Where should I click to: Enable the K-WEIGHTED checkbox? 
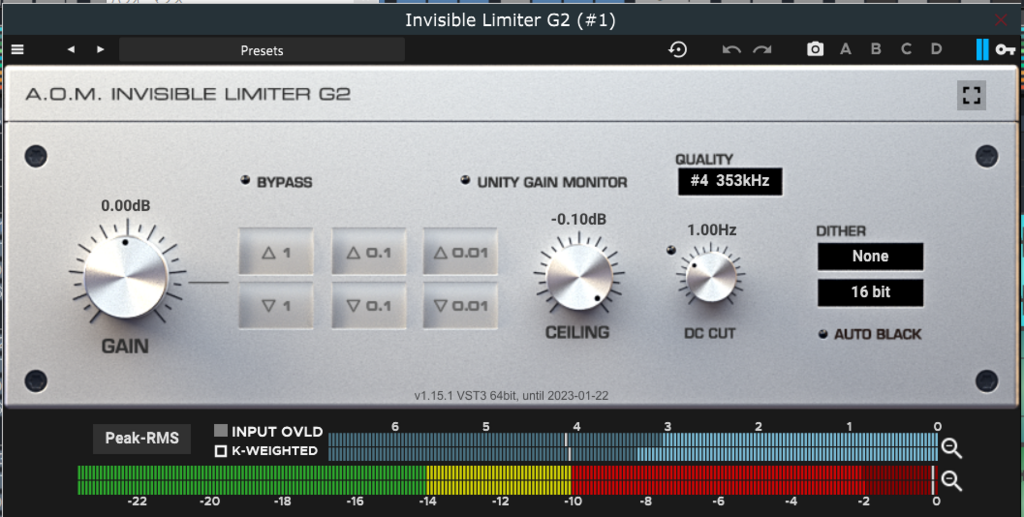tap(221, 451)
